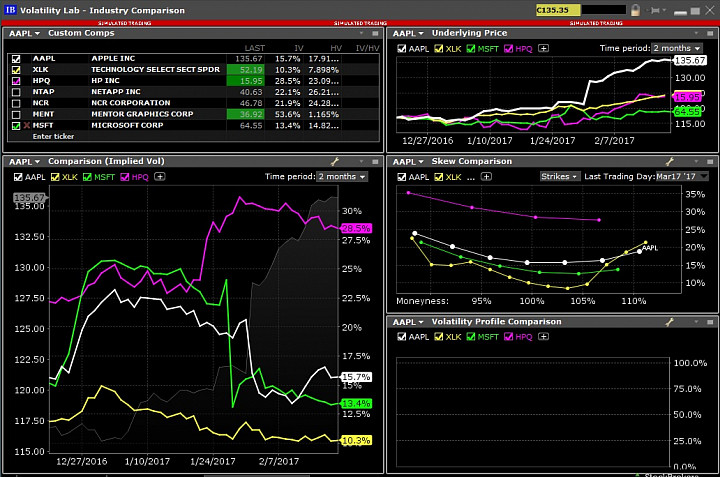Click the white 135.67 price tag in Underlying Price

[689, 61]
